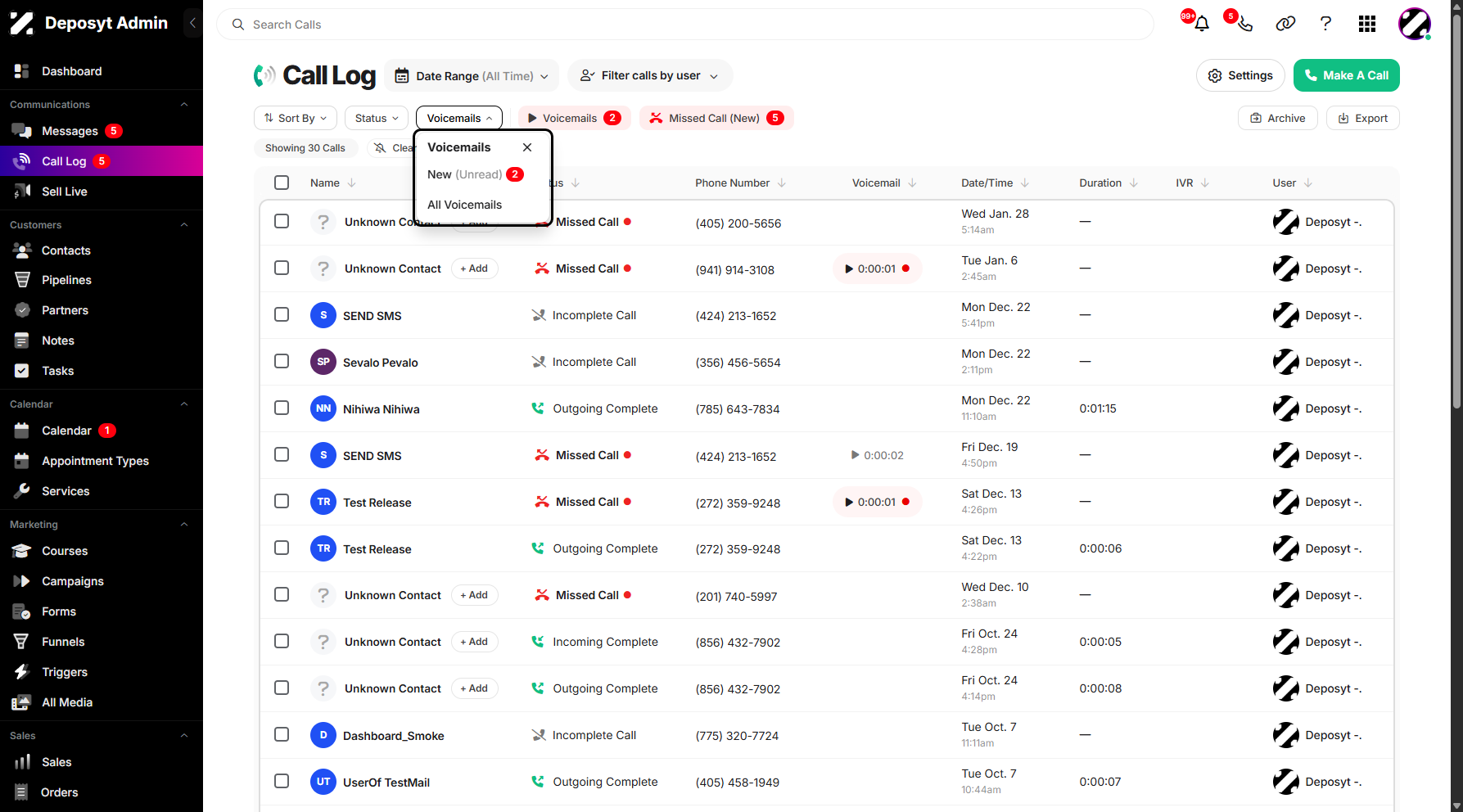Check the Sevalo Pevalo row checkbox
The height and width of the screenshot is (812, 1463).
pyautogui.click(x=282, y=361)
